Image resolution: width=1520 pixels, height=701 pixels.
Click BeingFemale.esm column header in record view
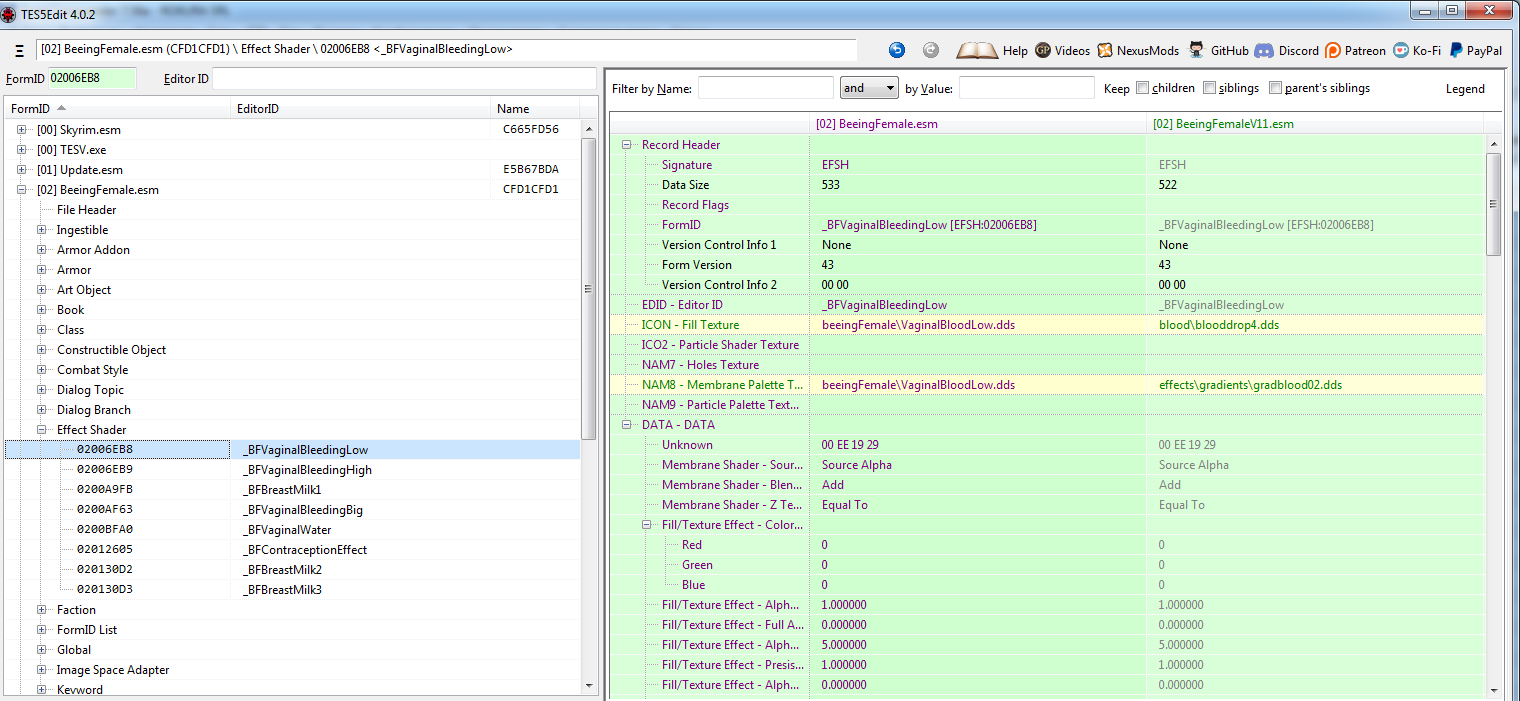click(978, 124)
